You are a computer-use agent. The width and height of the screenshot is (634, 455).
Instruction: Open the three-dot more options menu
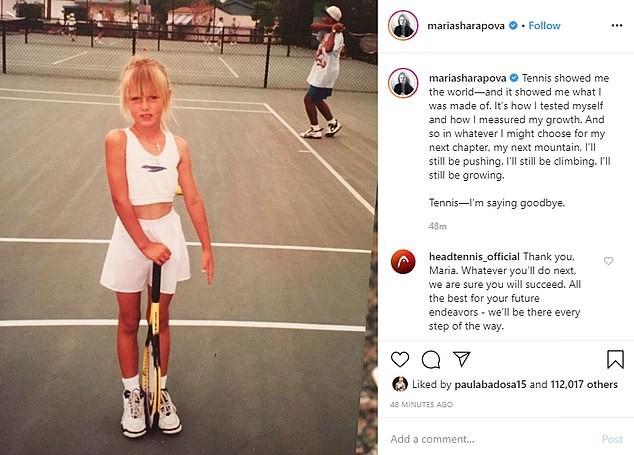[617, 25]
